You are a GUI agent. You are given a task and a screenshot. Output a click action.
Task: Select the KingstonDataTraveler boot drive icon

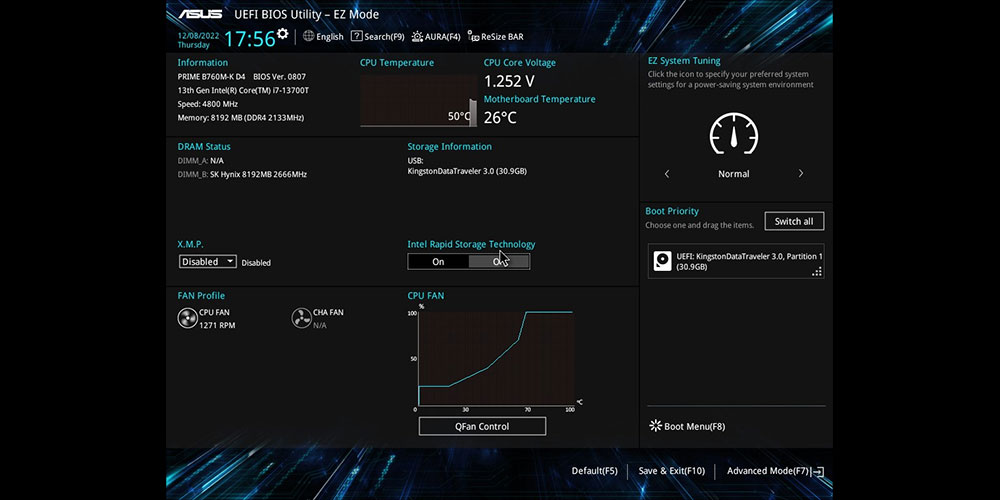663,261
